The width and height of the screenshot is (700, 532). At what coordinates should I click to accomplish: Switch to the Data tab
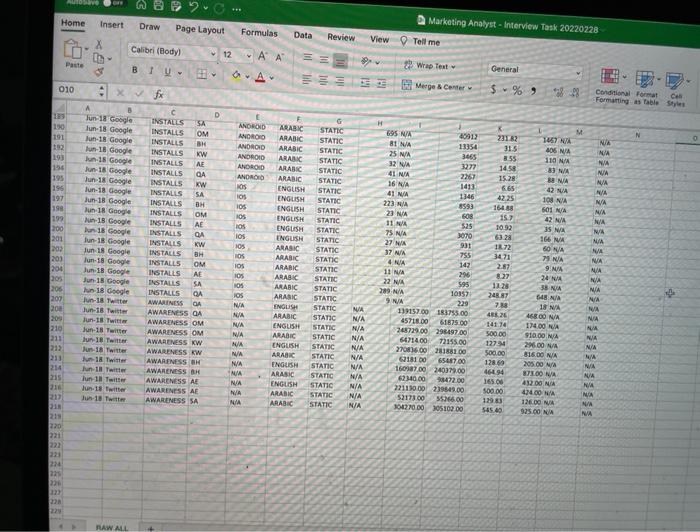tap(303, 35)
